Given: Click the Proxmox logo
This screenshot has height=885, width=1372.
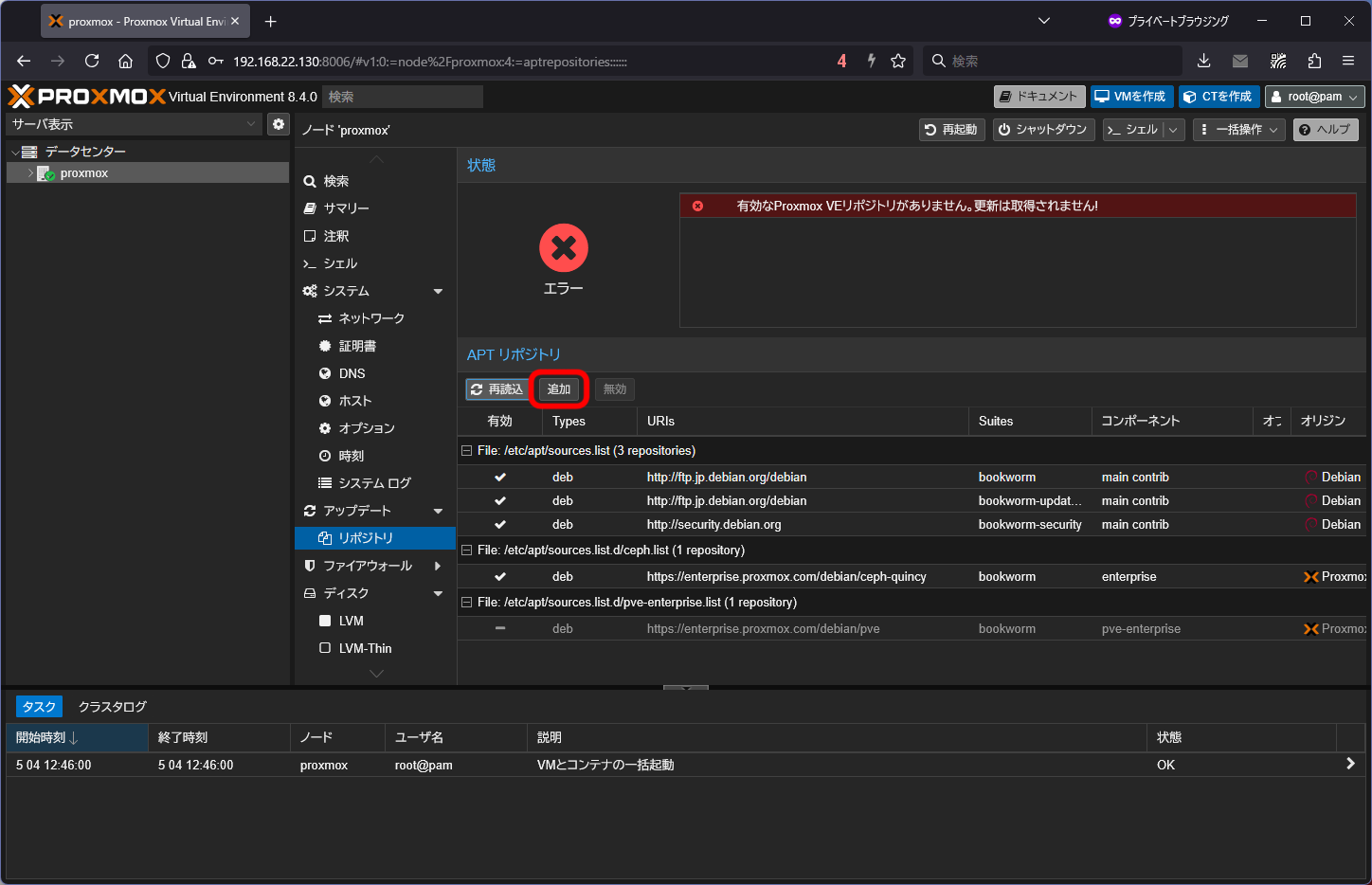Looking at the screenshot, I should coord(86,96).
